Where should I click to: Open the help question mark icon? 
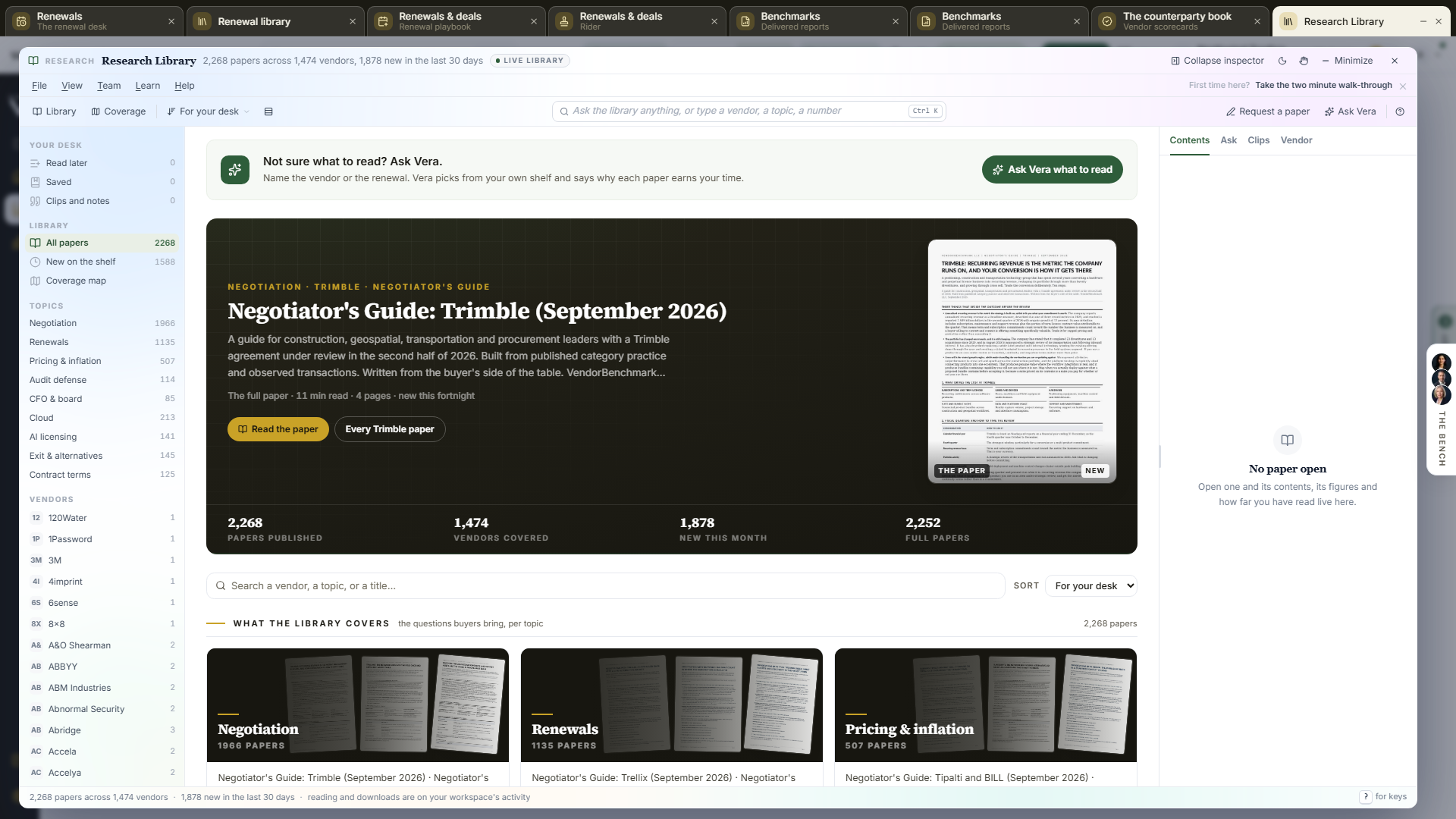[1400, 111]
